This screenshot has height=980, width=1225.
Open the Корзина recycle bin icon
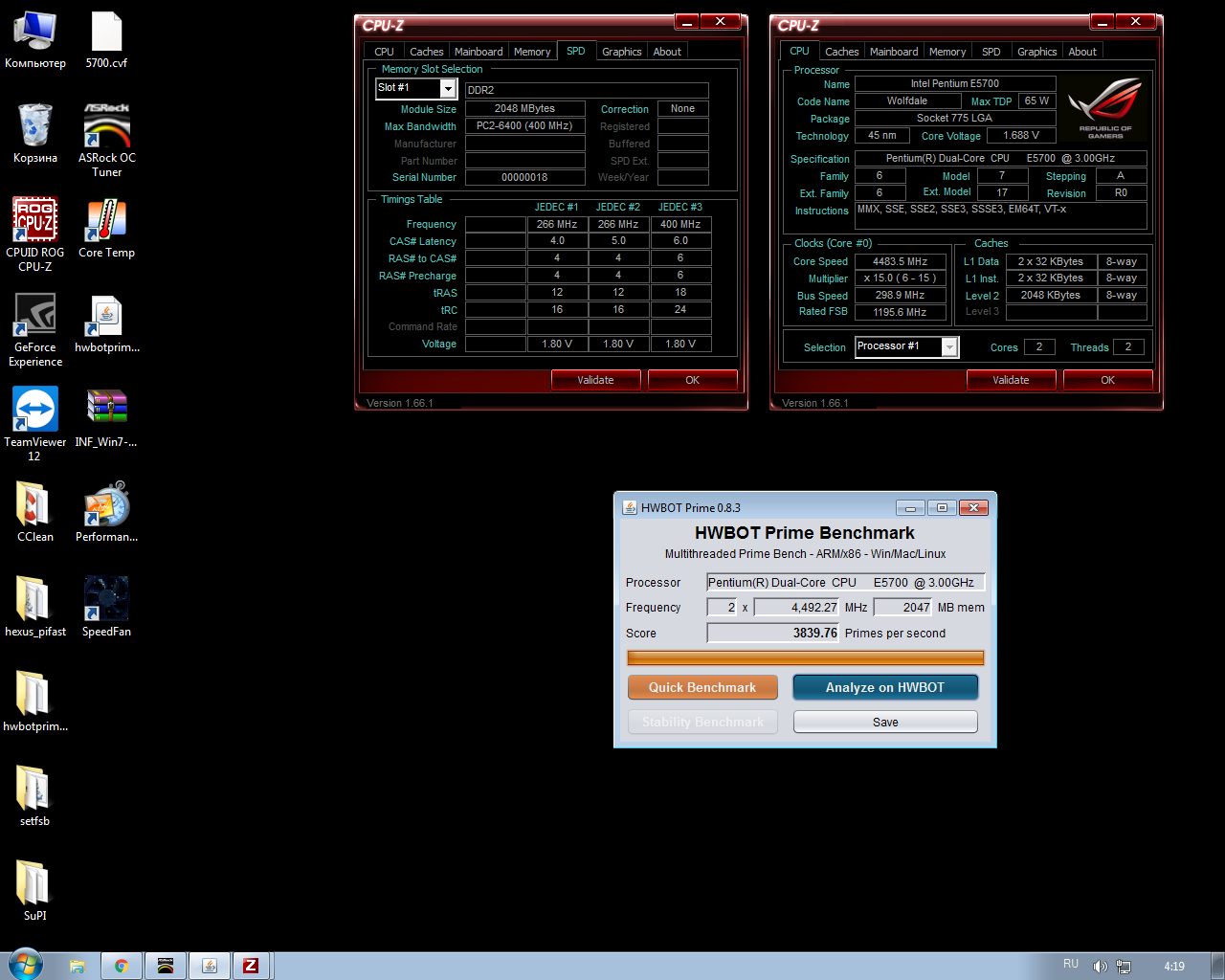(x=35, y=134)
